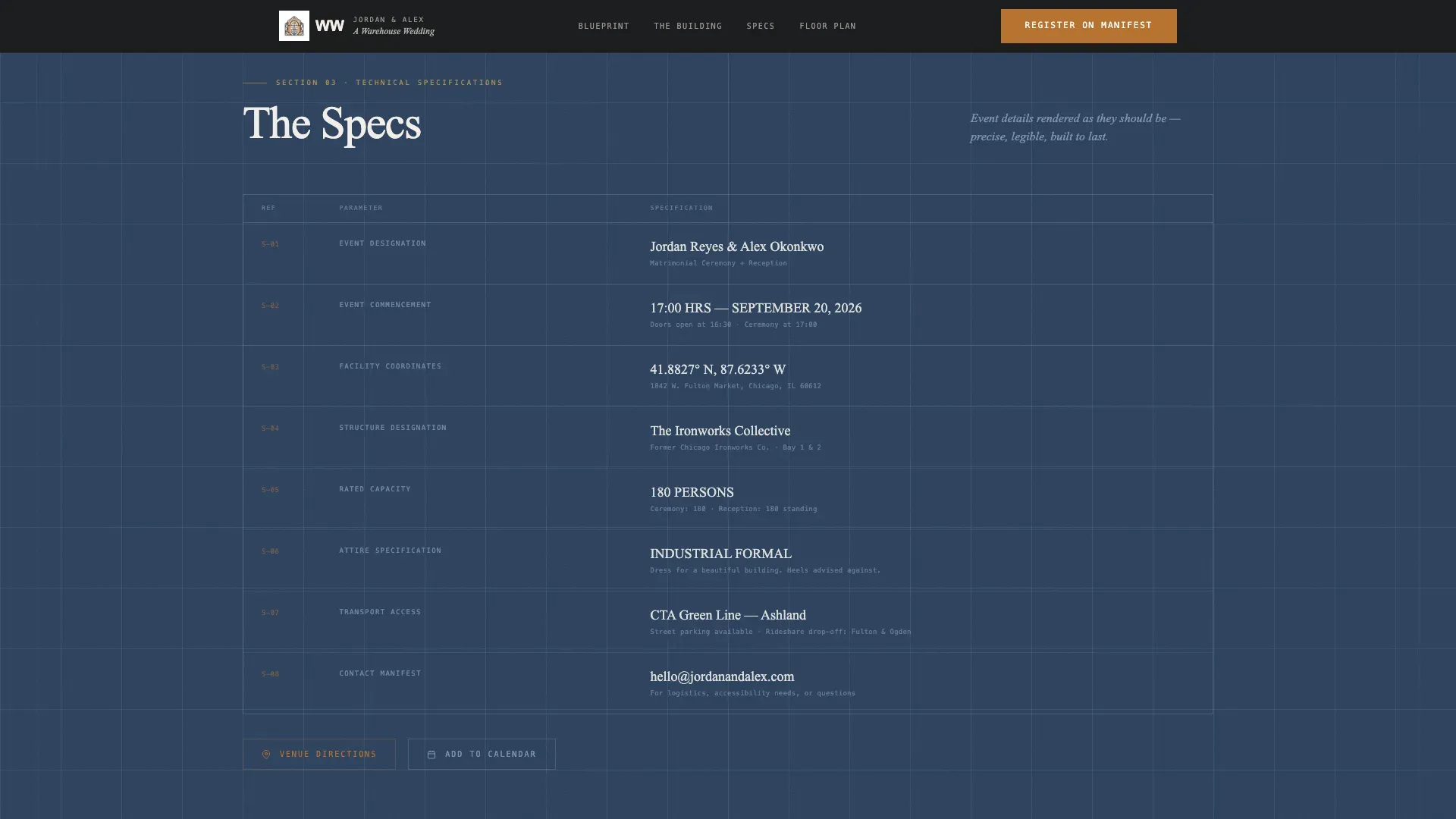The height and width of the screenshot is (819, 1456).
Task: Select the S-01 Event Designation row
Action: [728, 253]
